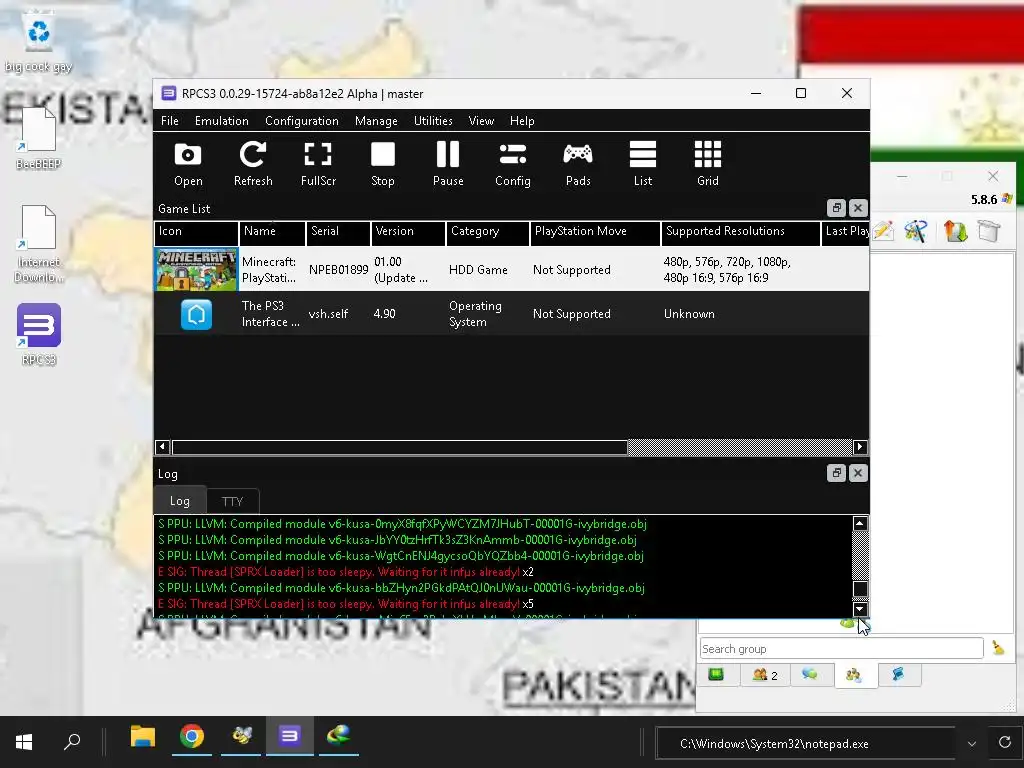Click the Open toolbar icon in RPCS3
This screenshot has width=1024, height=768.
coord(188,164)
